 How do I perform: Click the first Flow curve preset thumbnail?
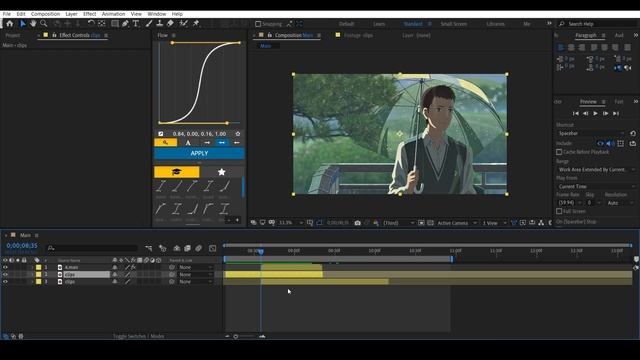(161, 186)
